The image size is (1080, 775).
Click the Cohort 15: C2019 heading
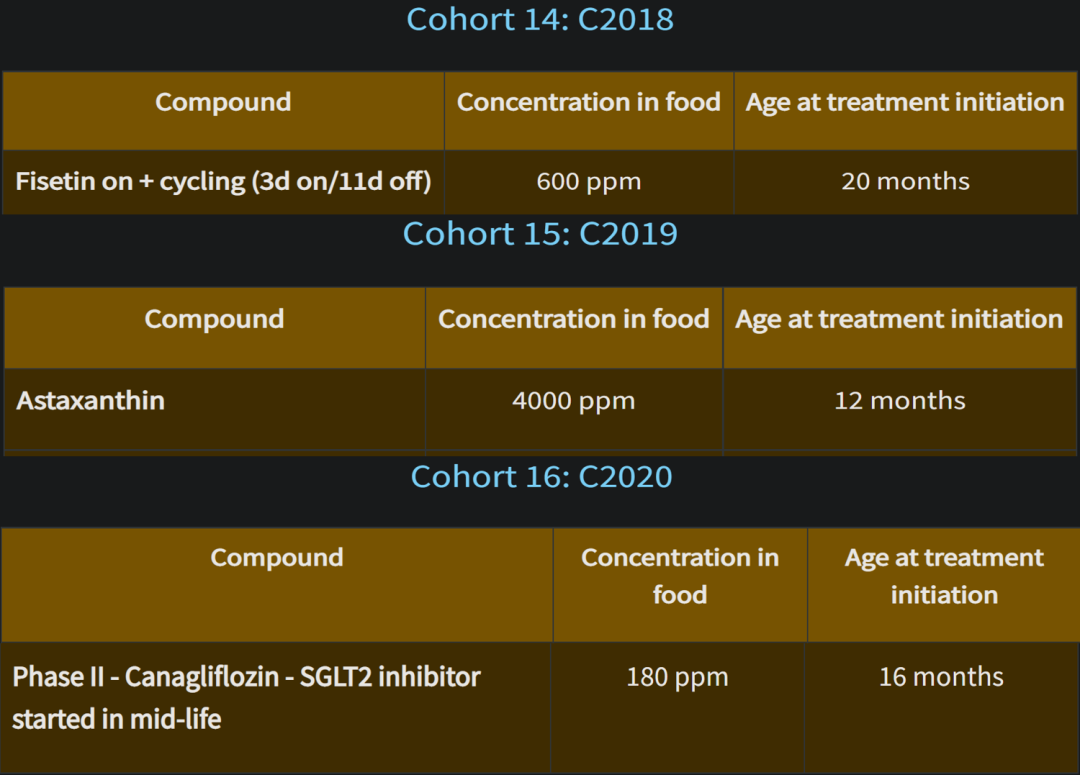point(540,234)
